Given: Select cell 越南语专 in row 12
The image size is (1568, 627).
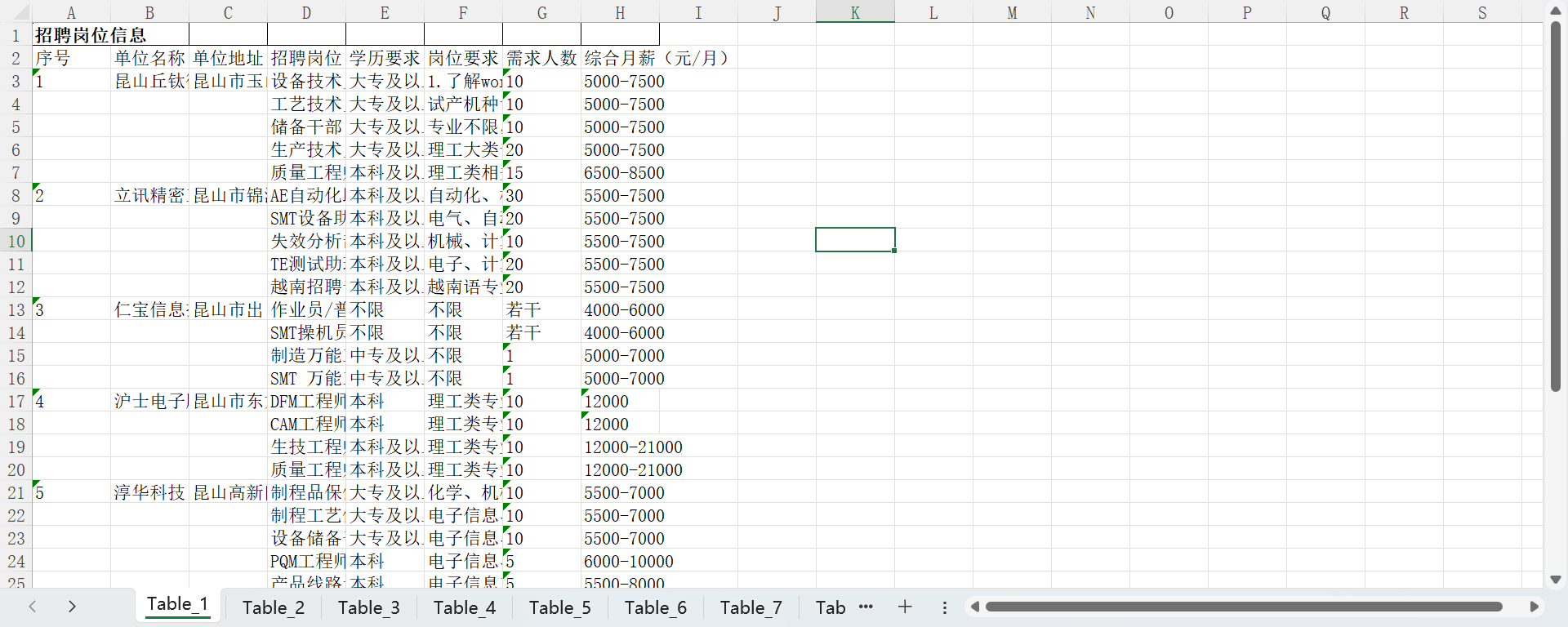Looking at the screenshot, I should pos(463,287).
